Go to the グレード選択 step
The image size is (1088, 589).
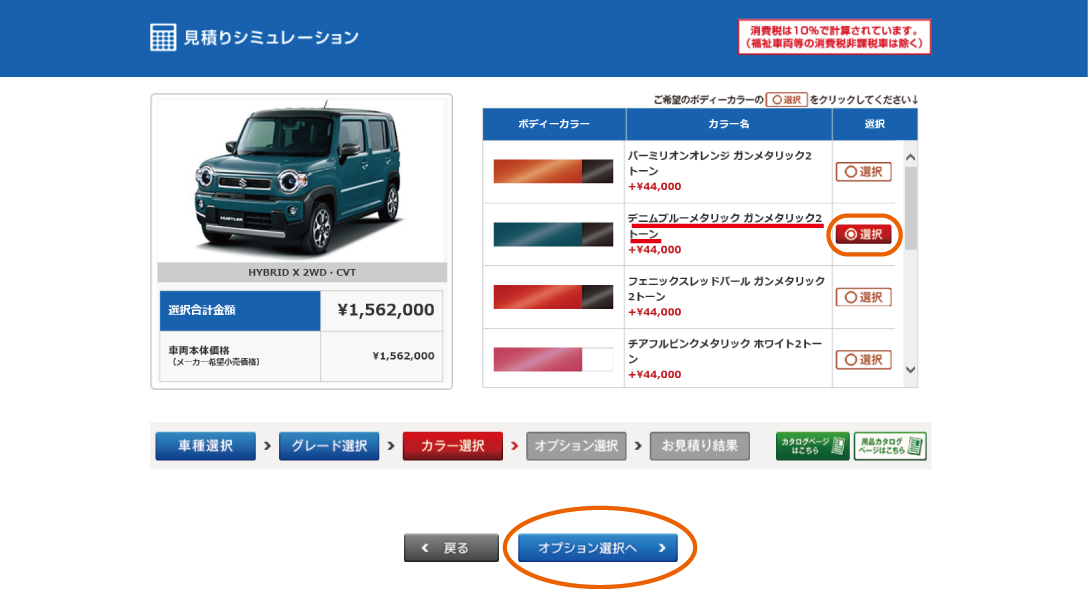coord(329,446)
